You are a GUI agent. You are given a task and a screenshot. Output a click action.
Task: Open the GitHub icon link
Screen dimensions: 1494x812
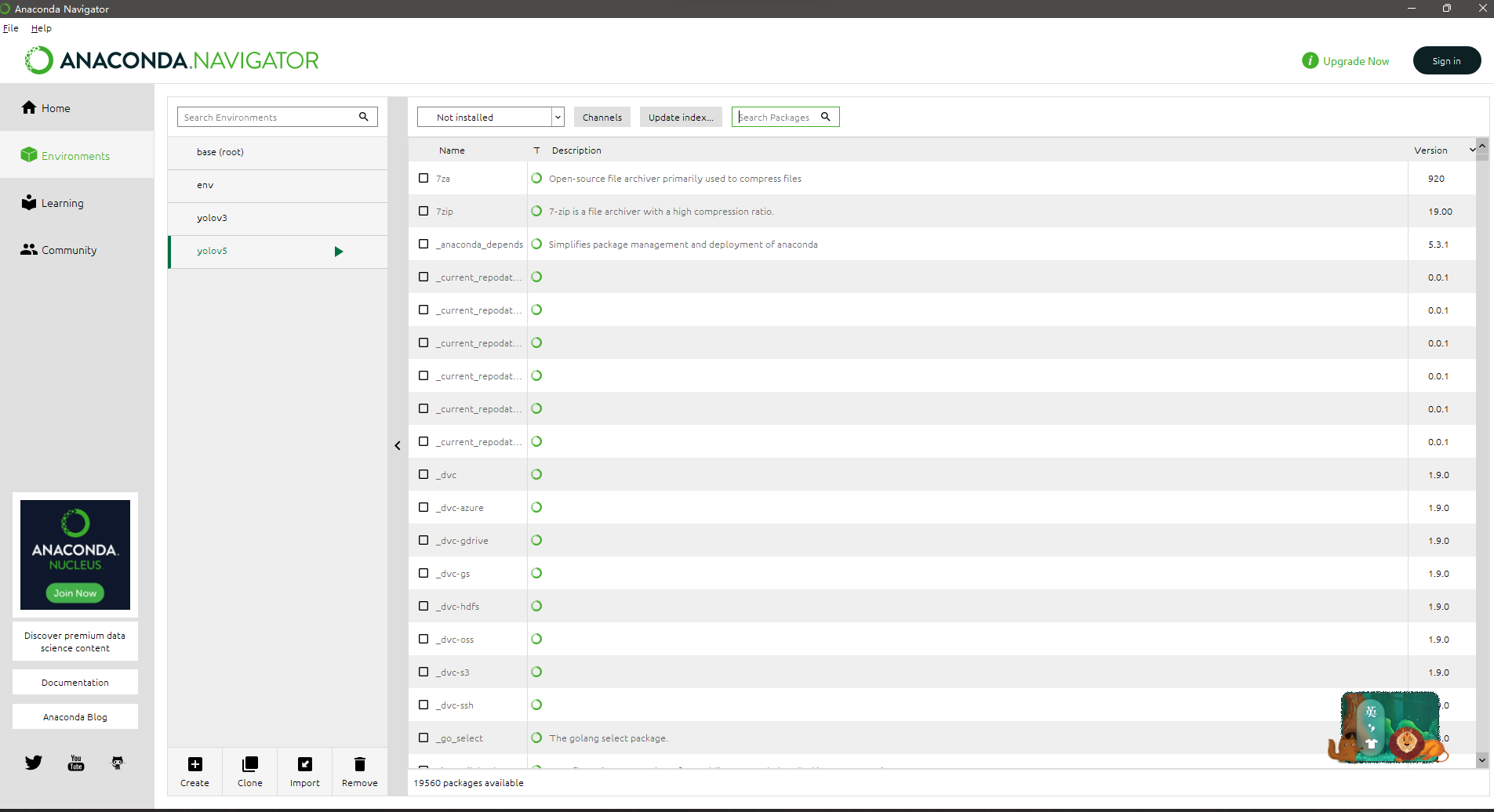pos(118,763)
